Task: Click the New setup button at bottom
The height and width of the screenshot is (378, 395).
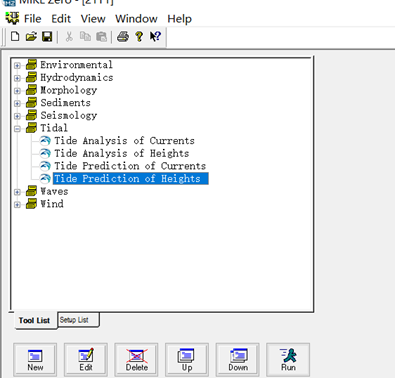Action: coord(35,360)
